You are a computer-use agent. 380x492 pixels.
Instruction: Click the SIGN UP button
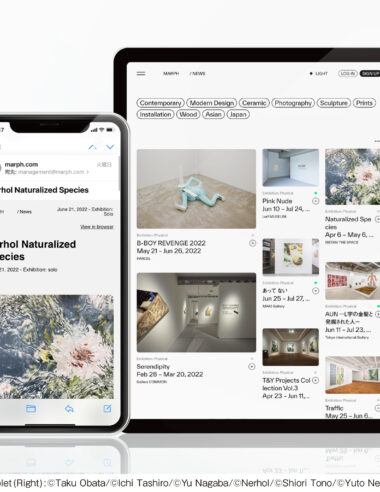(370, 74)
